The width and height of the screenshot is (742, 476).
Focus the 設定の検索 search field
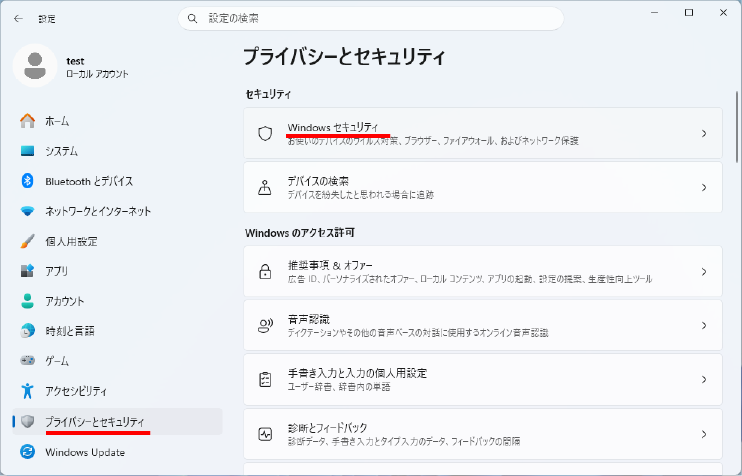pos(371,18)
